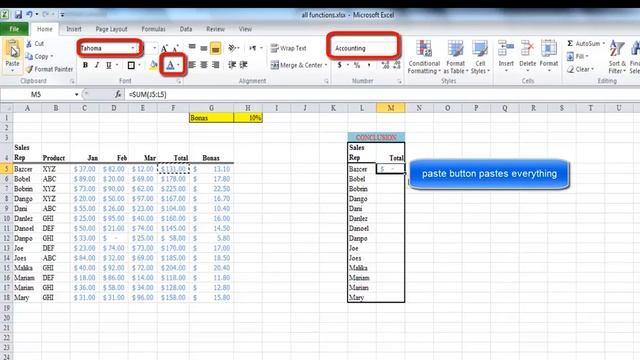Toggle Italic formatting
The width and height of the screenshot is (640, 360).
pyautogui.click(x=97, y=65)
